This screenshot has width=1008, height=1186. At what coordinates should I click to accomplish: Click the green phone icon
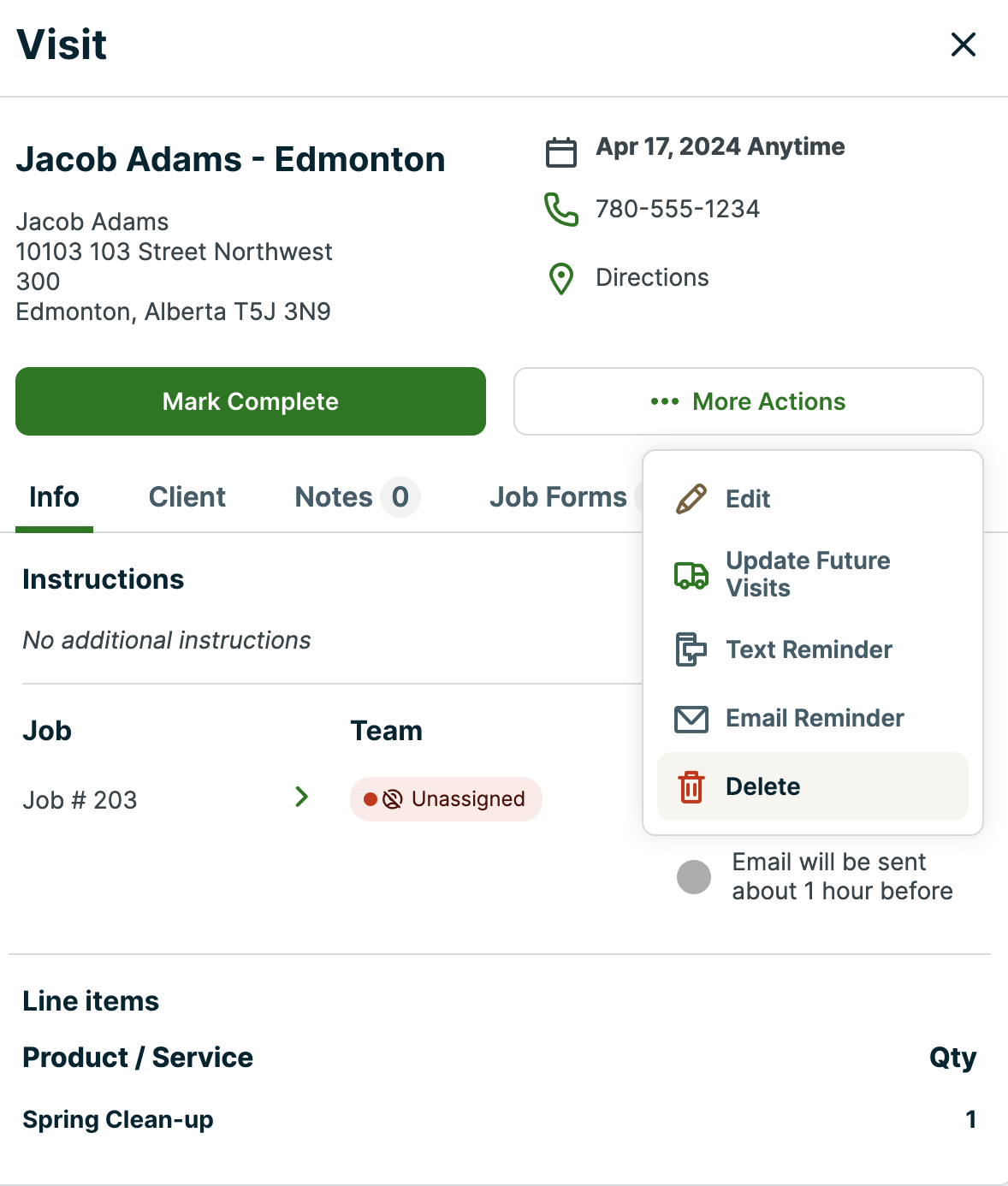[x=561, y=210]
